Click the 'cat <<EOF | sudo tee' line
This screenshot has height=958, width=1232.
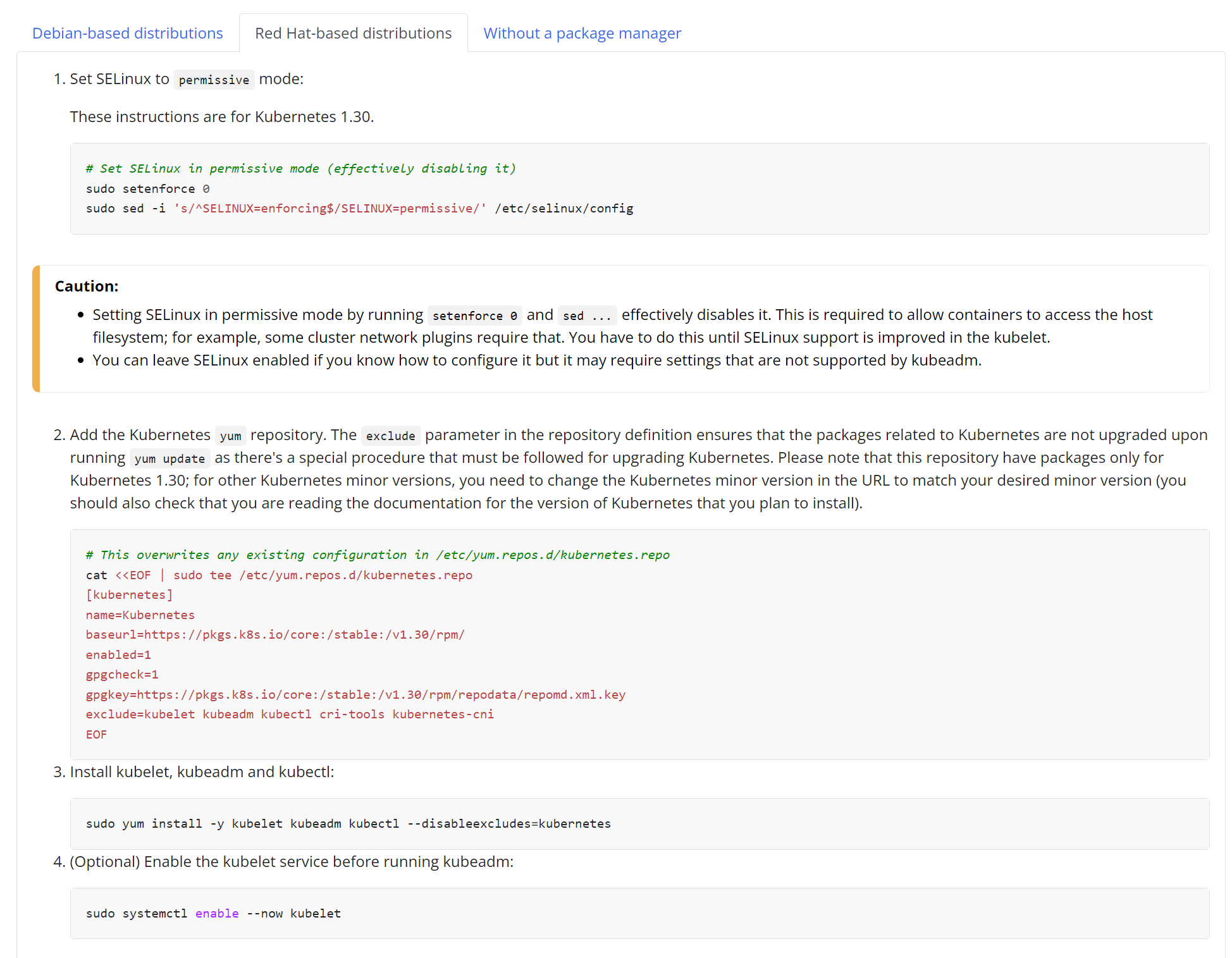[278, 575]
